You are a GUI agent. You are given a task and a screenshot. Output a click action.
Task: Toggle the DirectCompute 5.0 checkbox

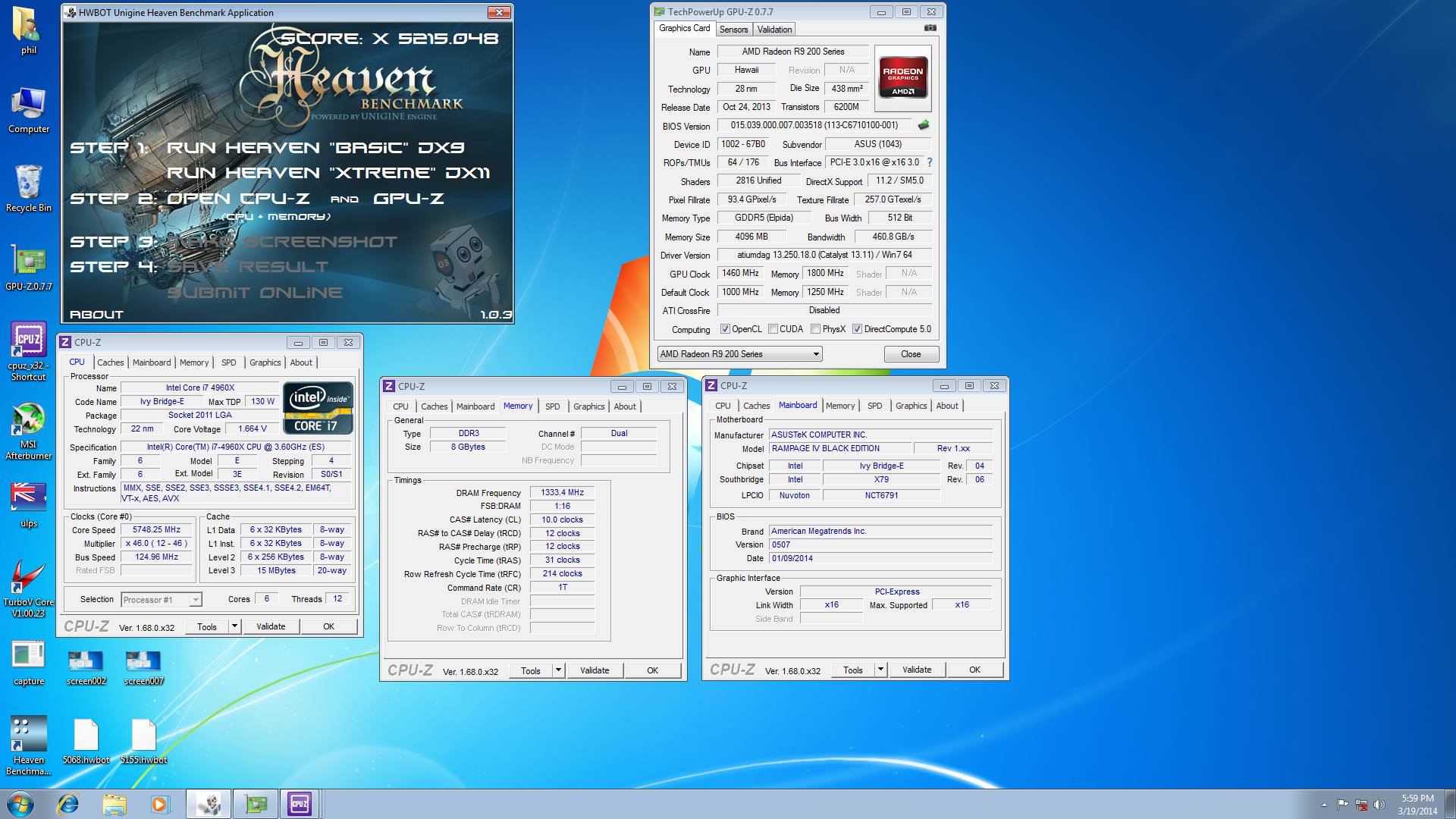(857, 329)
